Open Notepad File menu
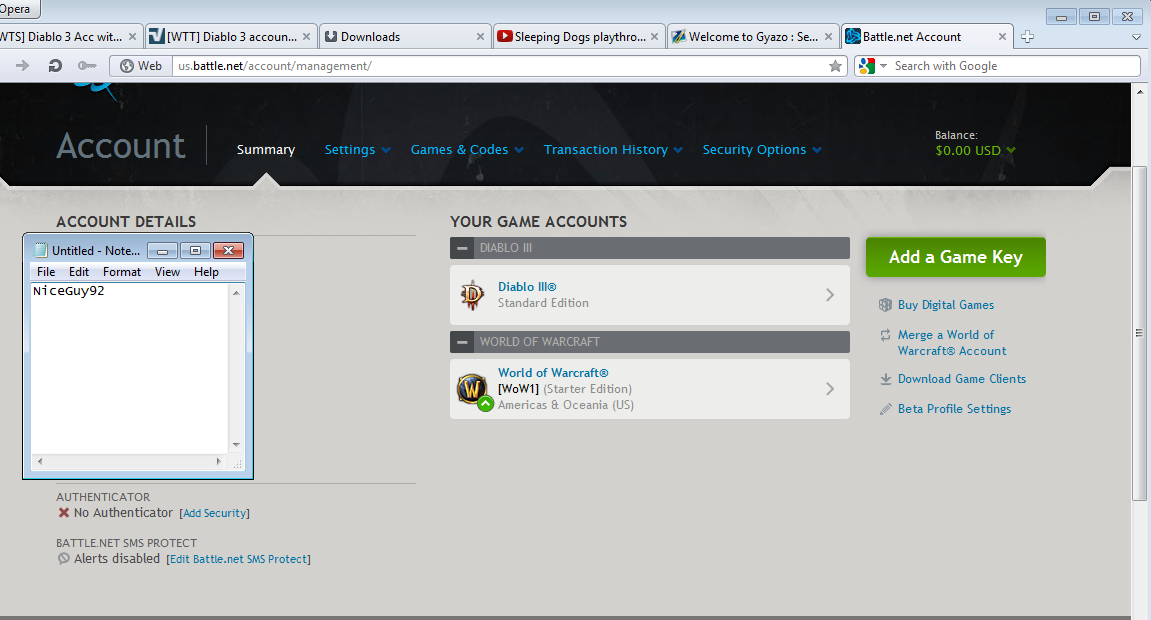This screenshot has width=1151, height=620. tap(46, 271)
